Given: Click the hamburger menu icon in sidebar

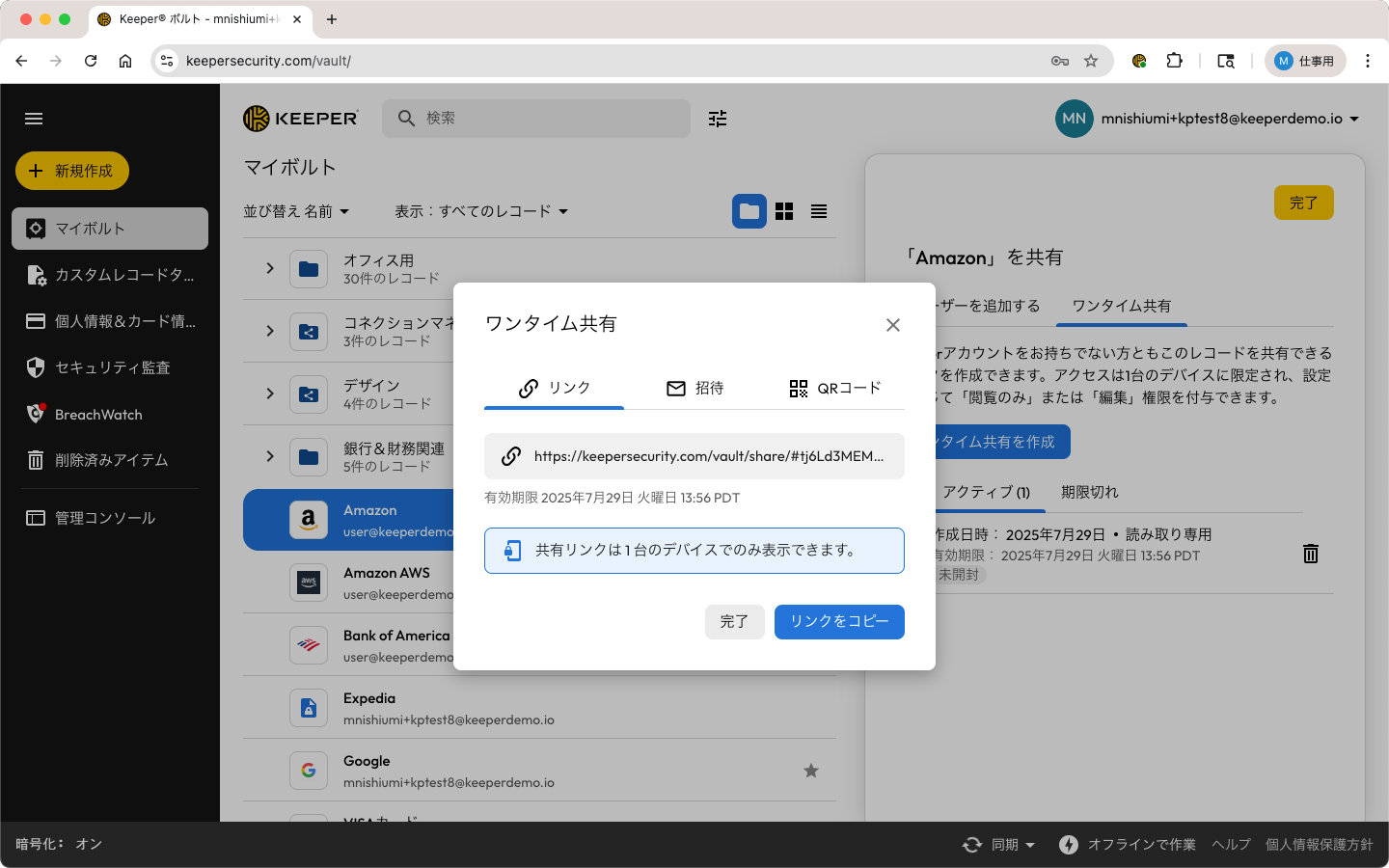Looking at the screenshot, I should (34, 119).
